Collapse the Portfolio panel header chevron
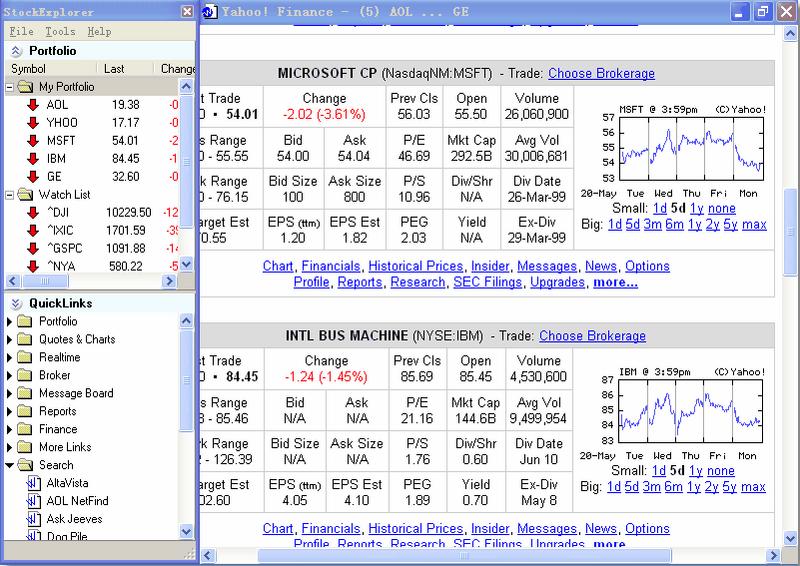Viewport: 800px width, 566px height. point(16,51)
